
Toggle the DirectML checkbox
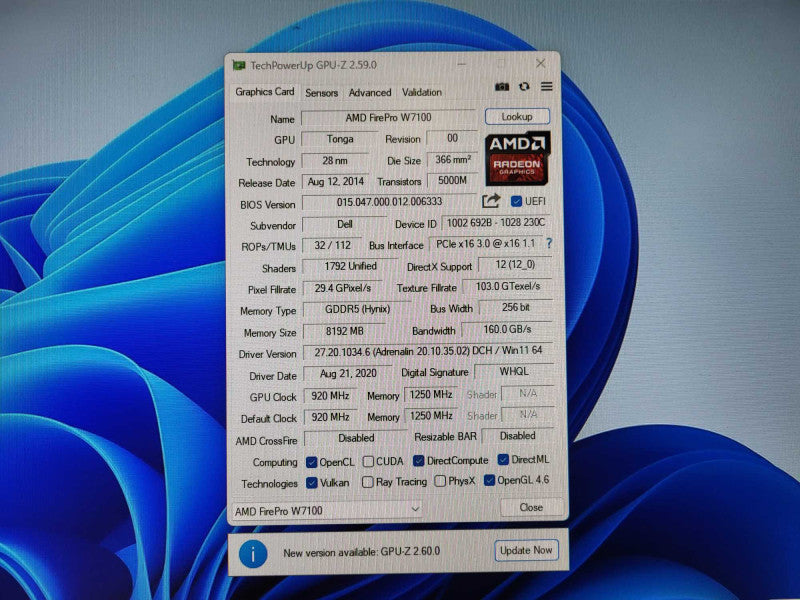point(503,460)
